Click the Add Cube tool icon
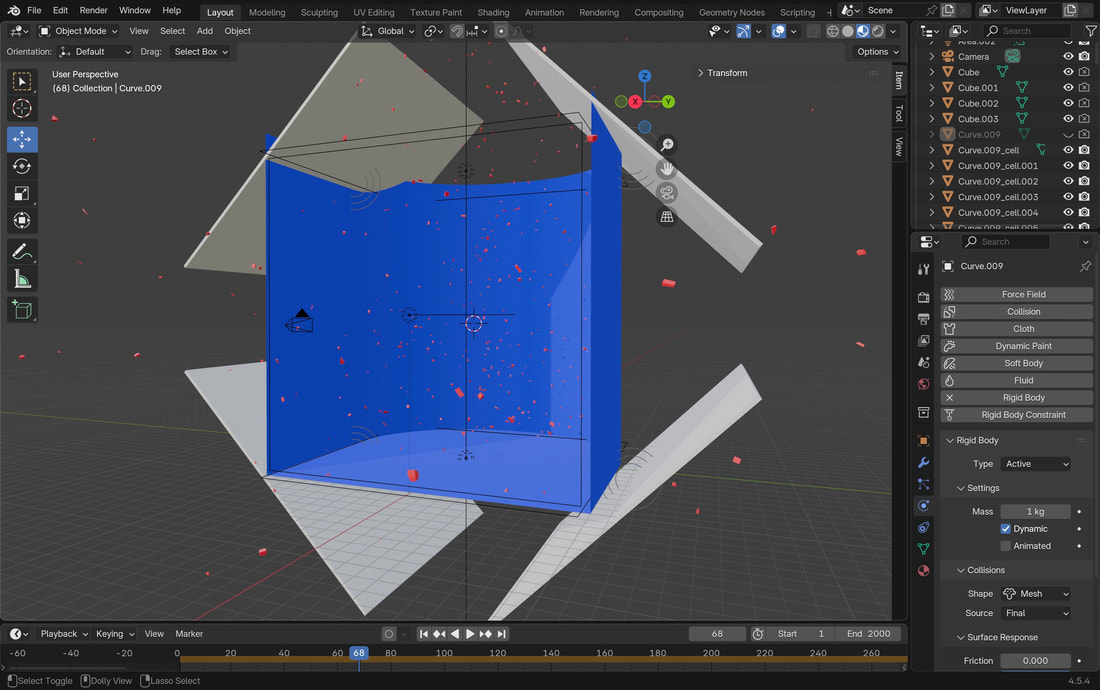1100x690 pixels. click(x=22, y=310)
